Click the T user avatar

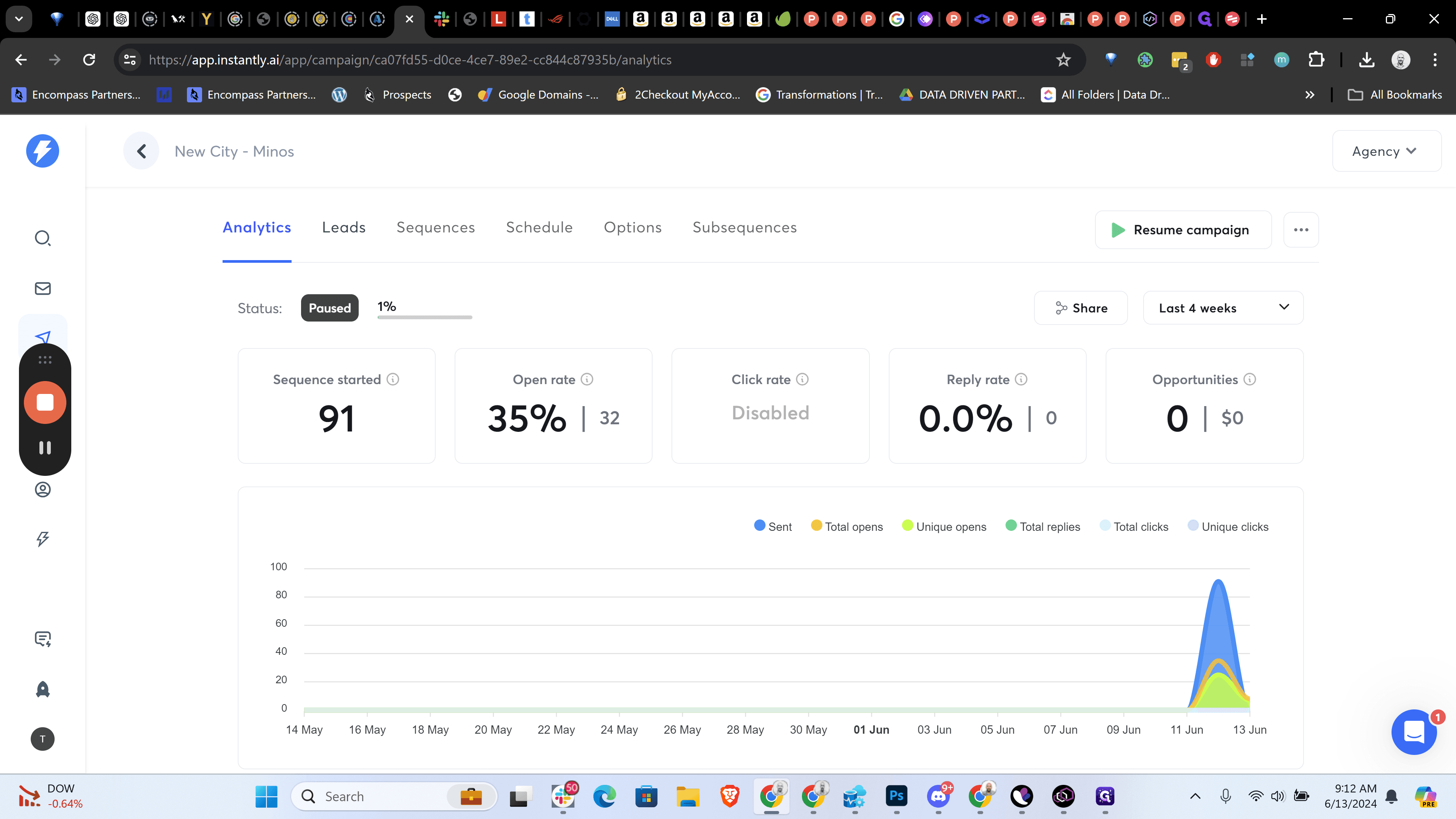[42, 739]
